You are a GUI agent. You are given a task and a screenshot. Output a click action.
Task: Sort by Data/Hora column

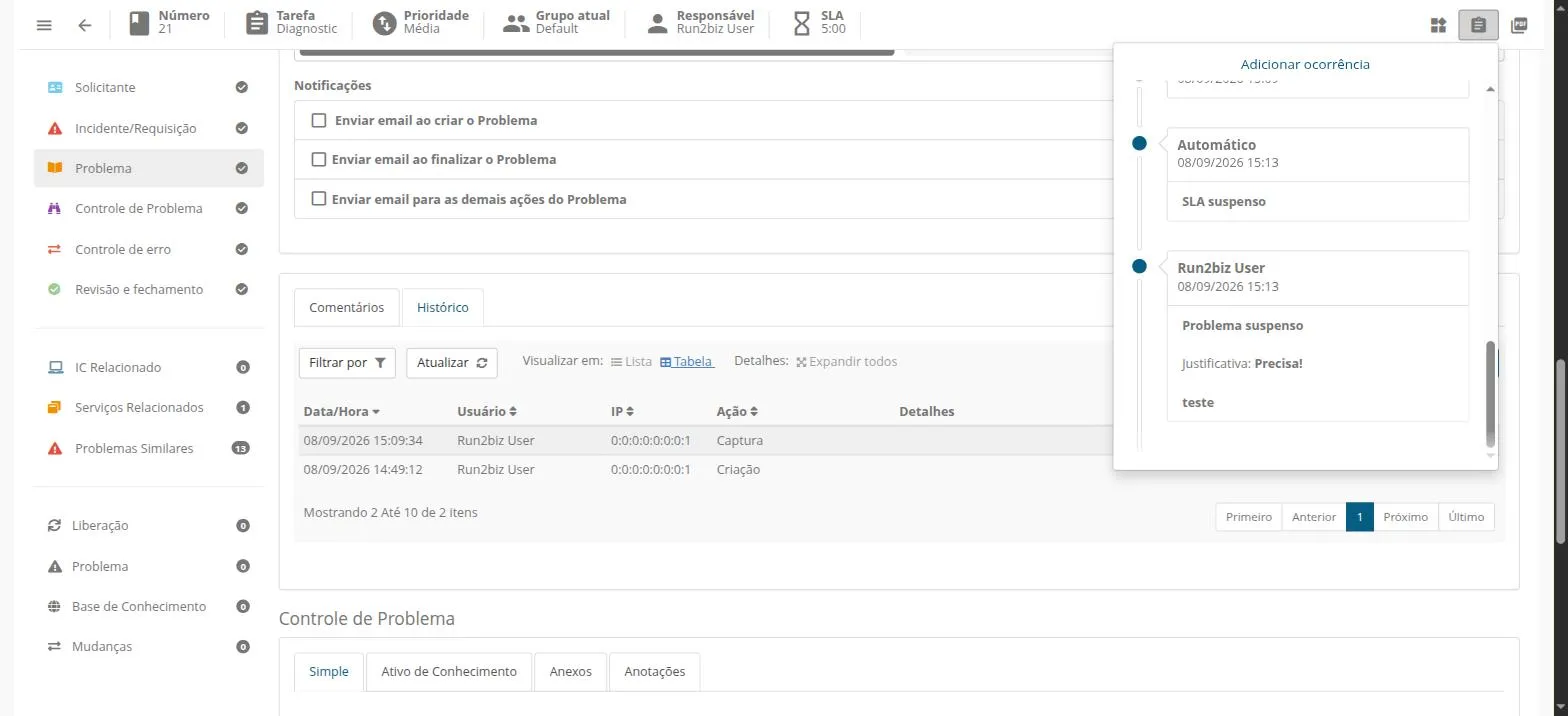coord(341,411)
